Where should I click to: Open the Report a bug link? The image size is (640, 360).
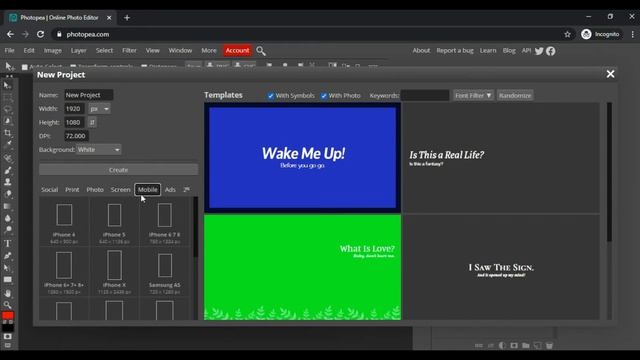tap(455, 51)
